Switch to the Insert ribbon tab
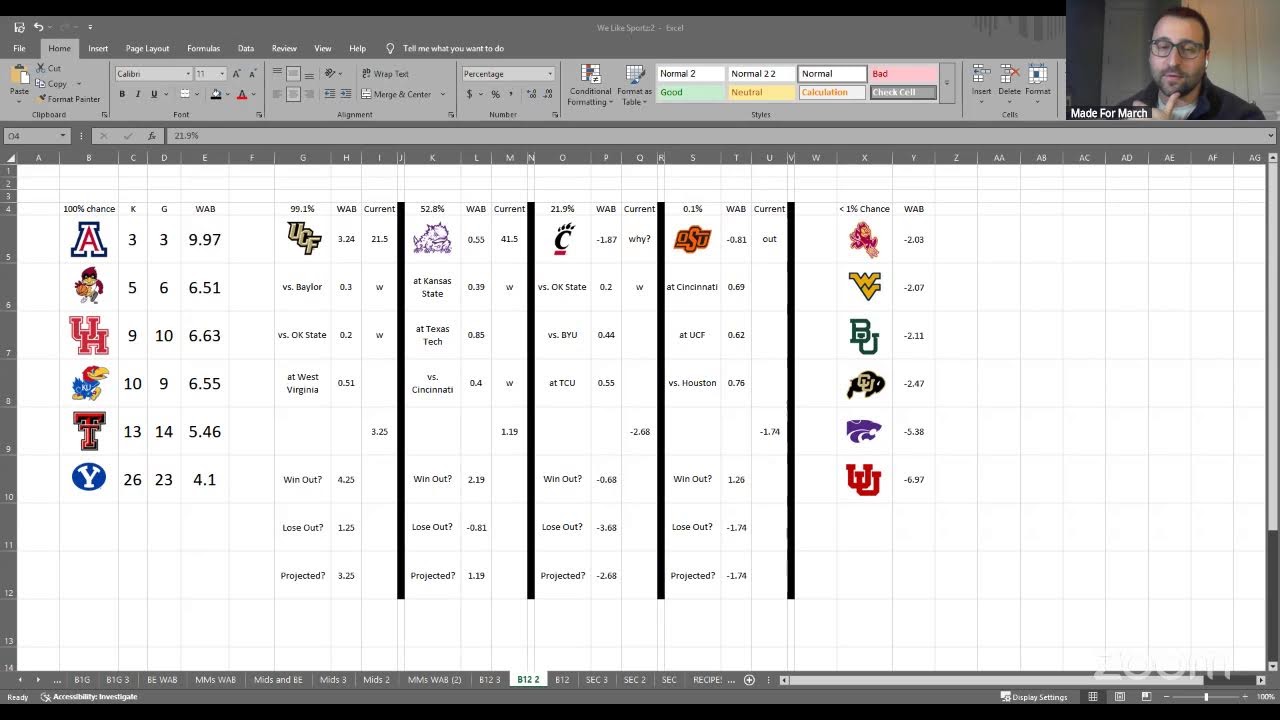This screenshot has height=720, width=1280. click(x=98, y=48)
